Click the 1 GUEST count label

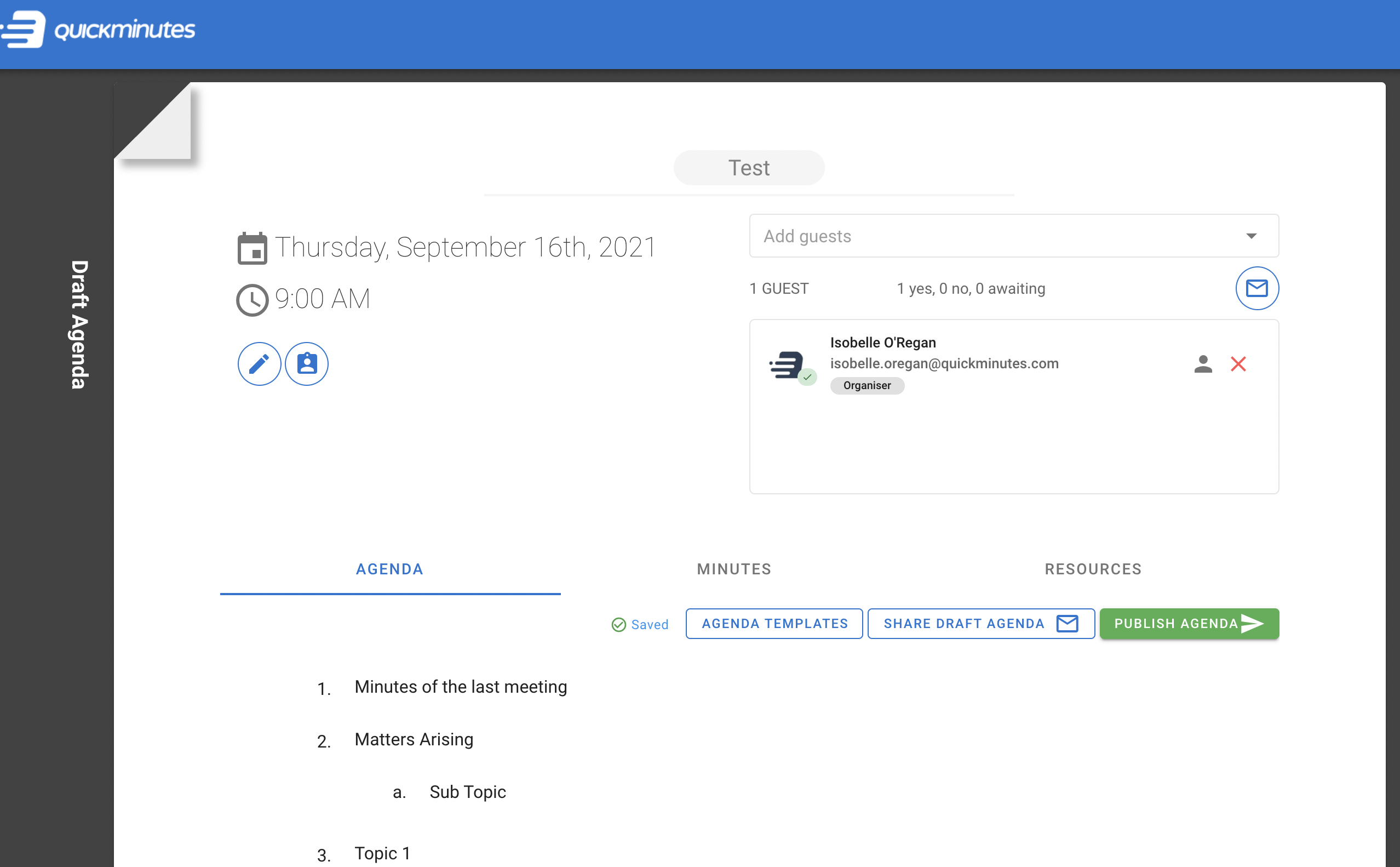coord(779,288)
